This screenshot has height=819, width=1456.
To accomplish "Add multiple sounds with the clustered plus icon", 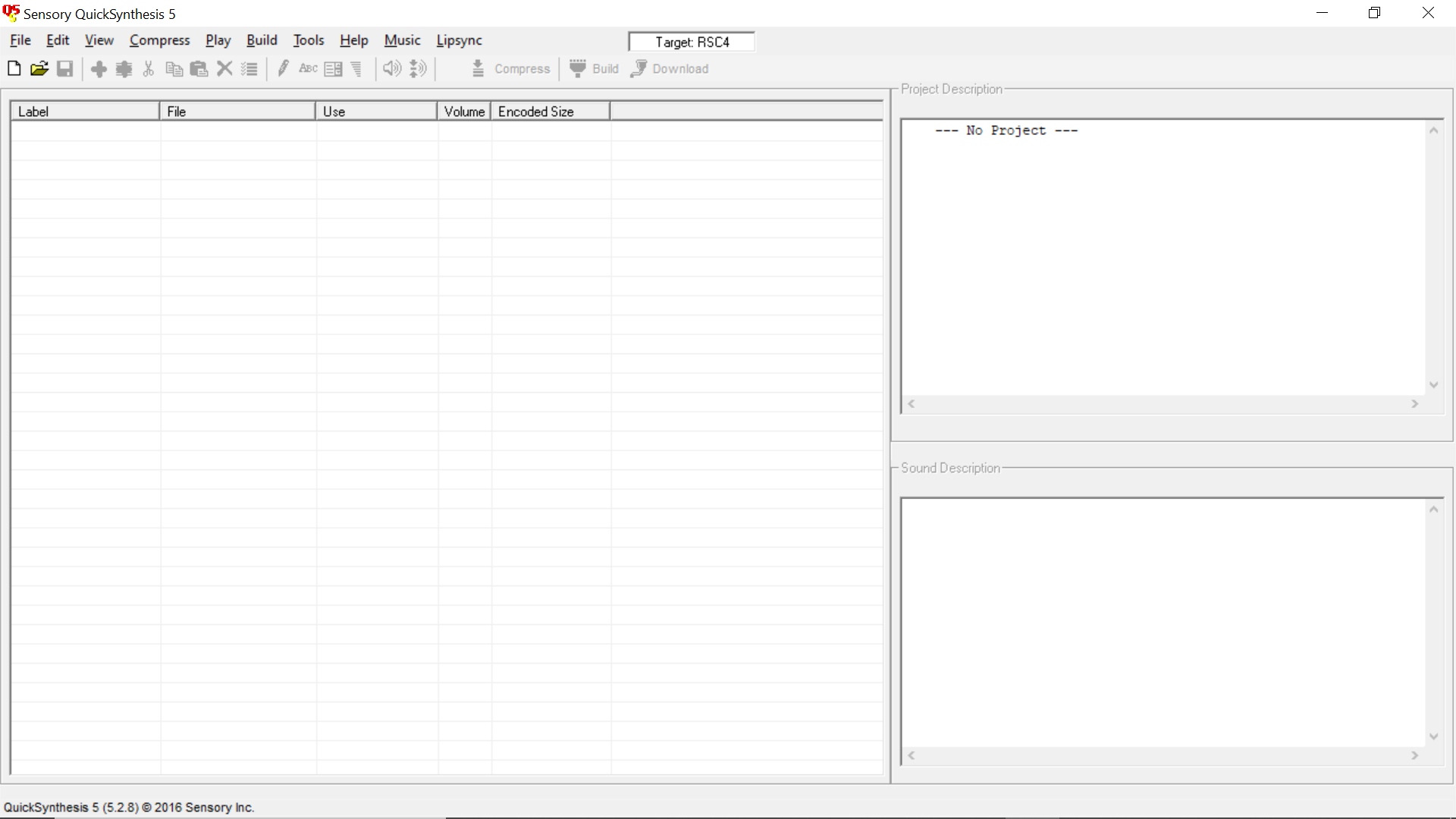I will coord(124,69).
